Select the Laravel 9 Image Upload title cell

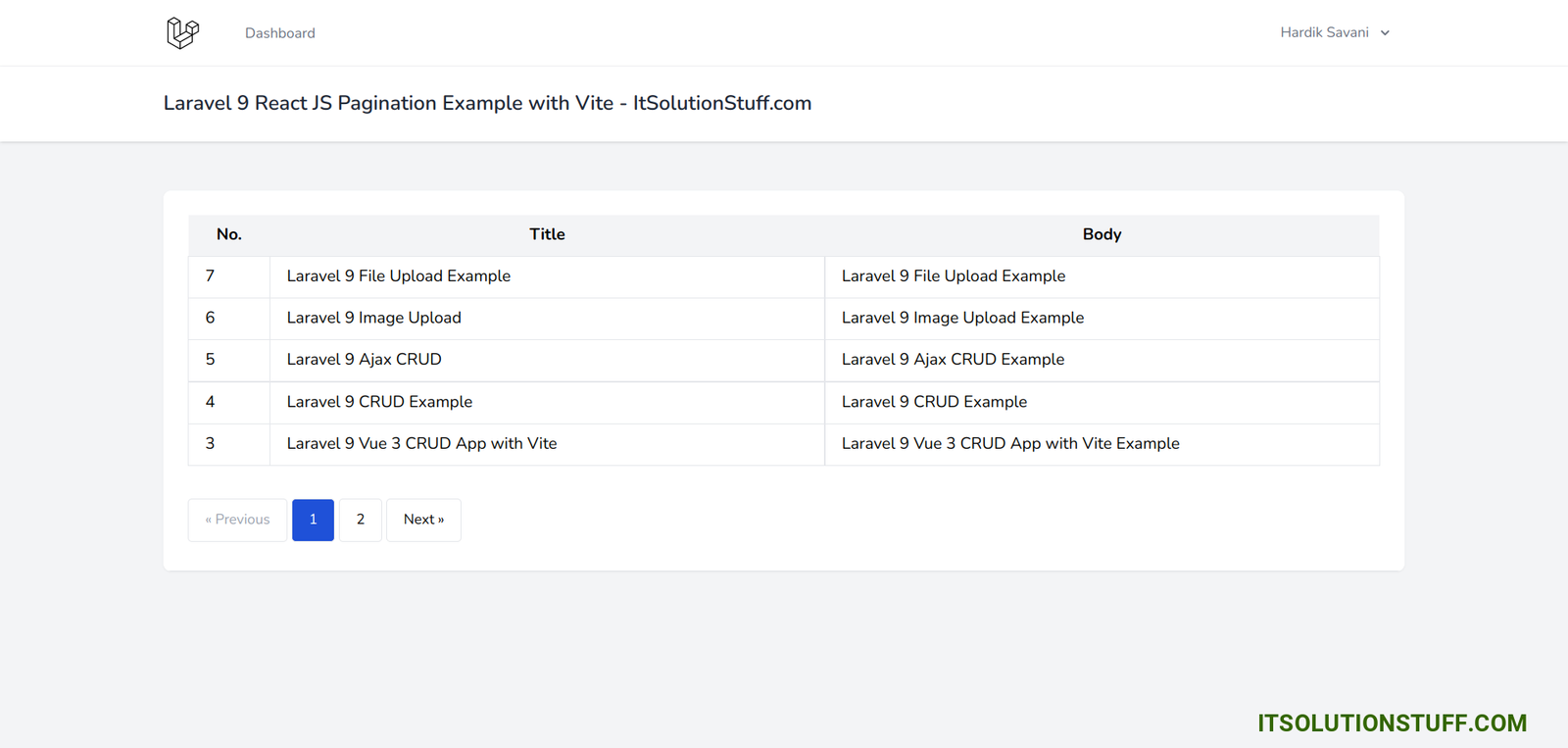tap(373, 318)
